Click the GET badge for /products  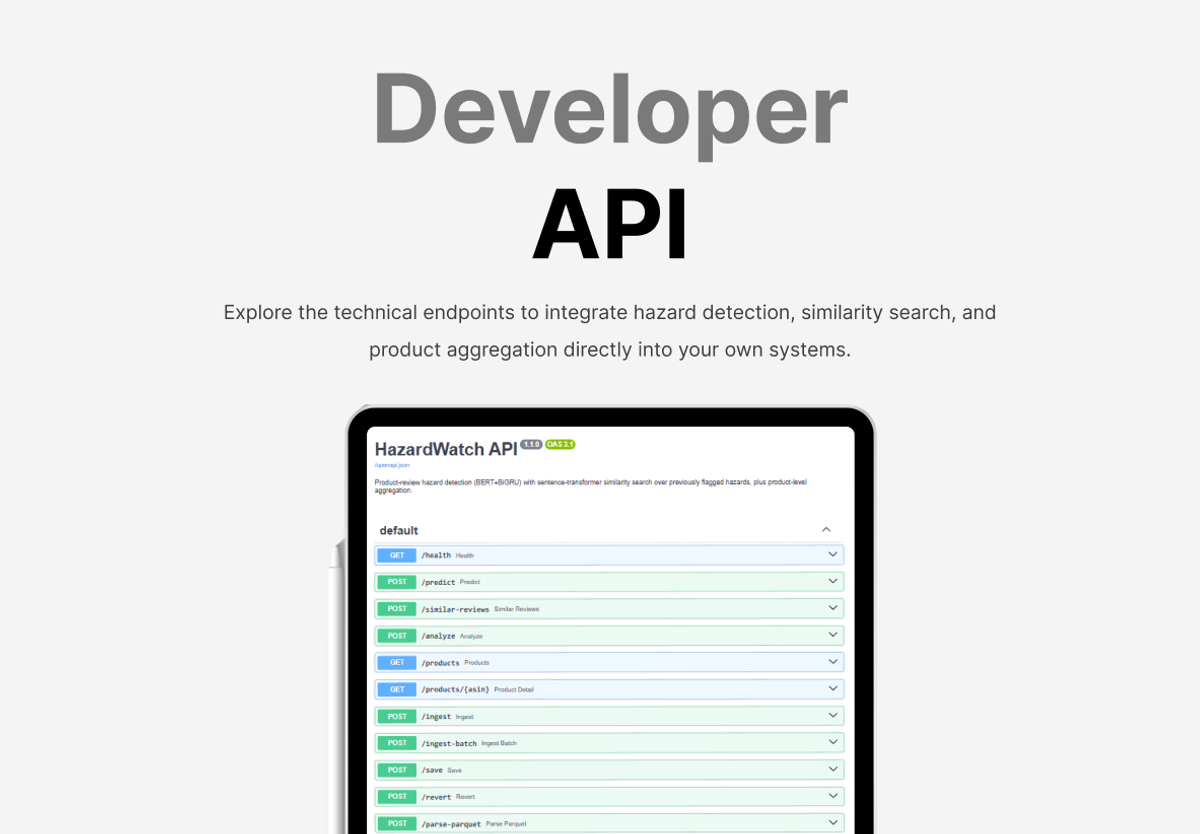[397, 663]
